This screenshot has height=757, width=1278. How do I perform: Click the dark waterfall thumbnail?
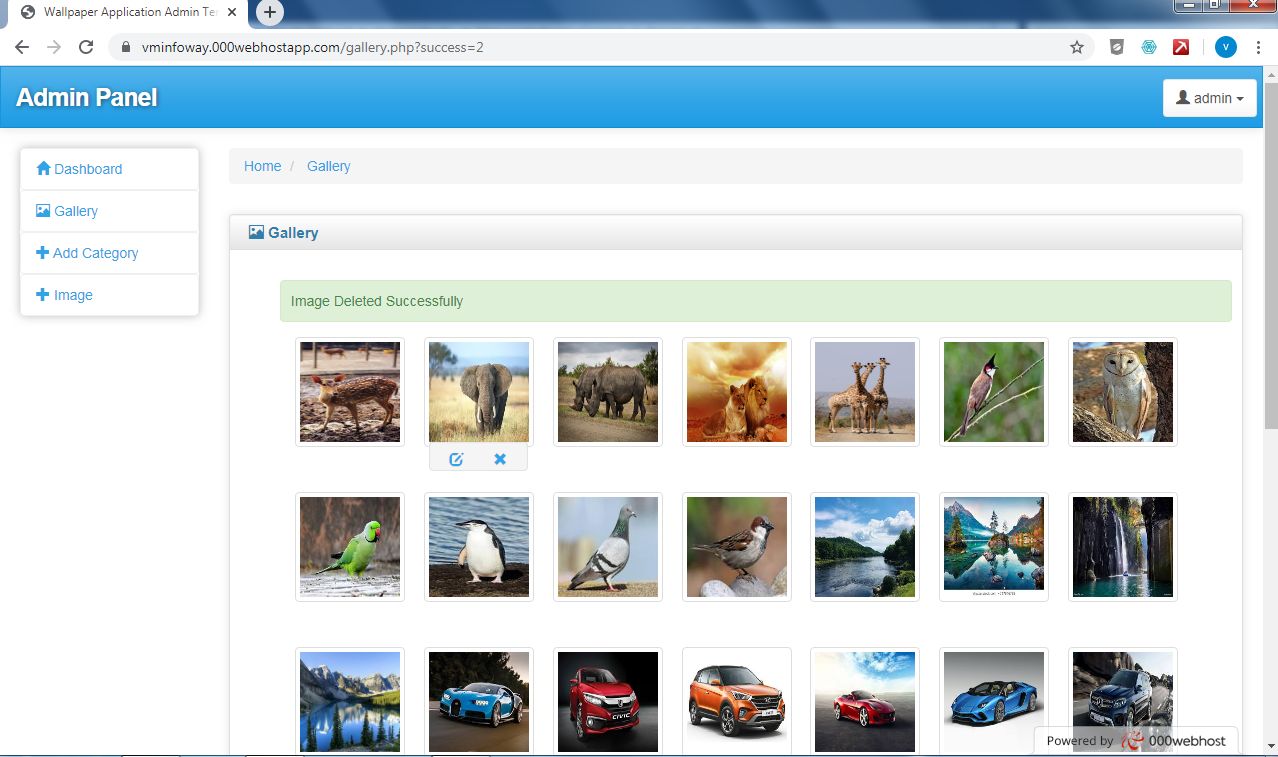point(1123,547)
